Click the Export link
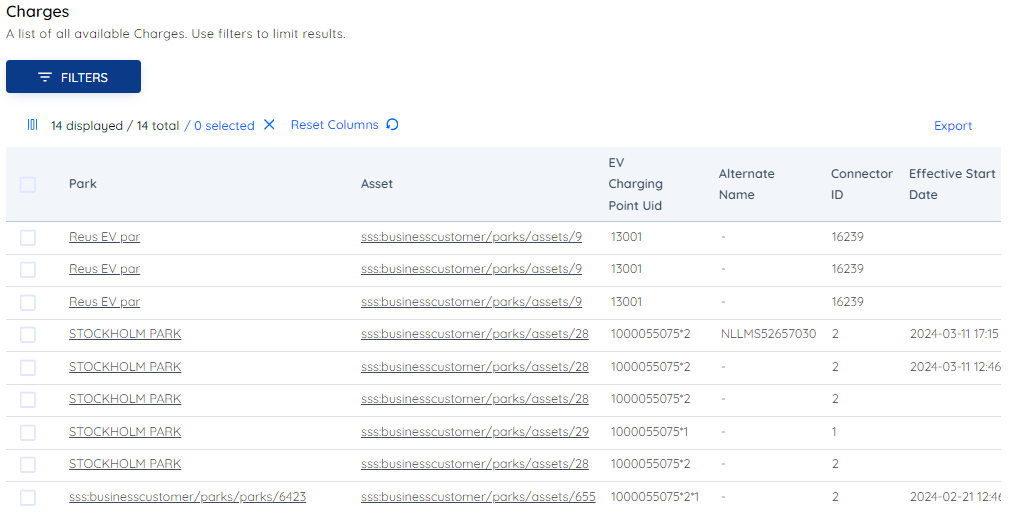 point(953,126)
